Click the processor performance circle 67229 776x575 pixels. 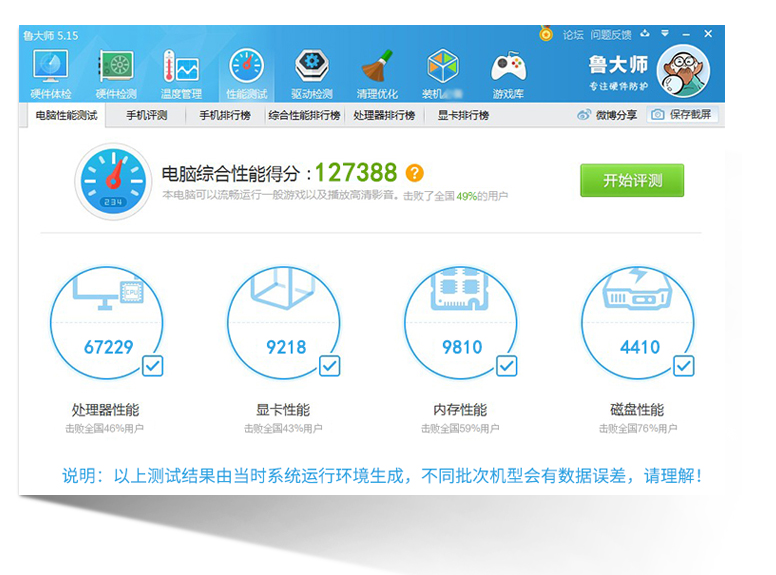coord(106,323)
